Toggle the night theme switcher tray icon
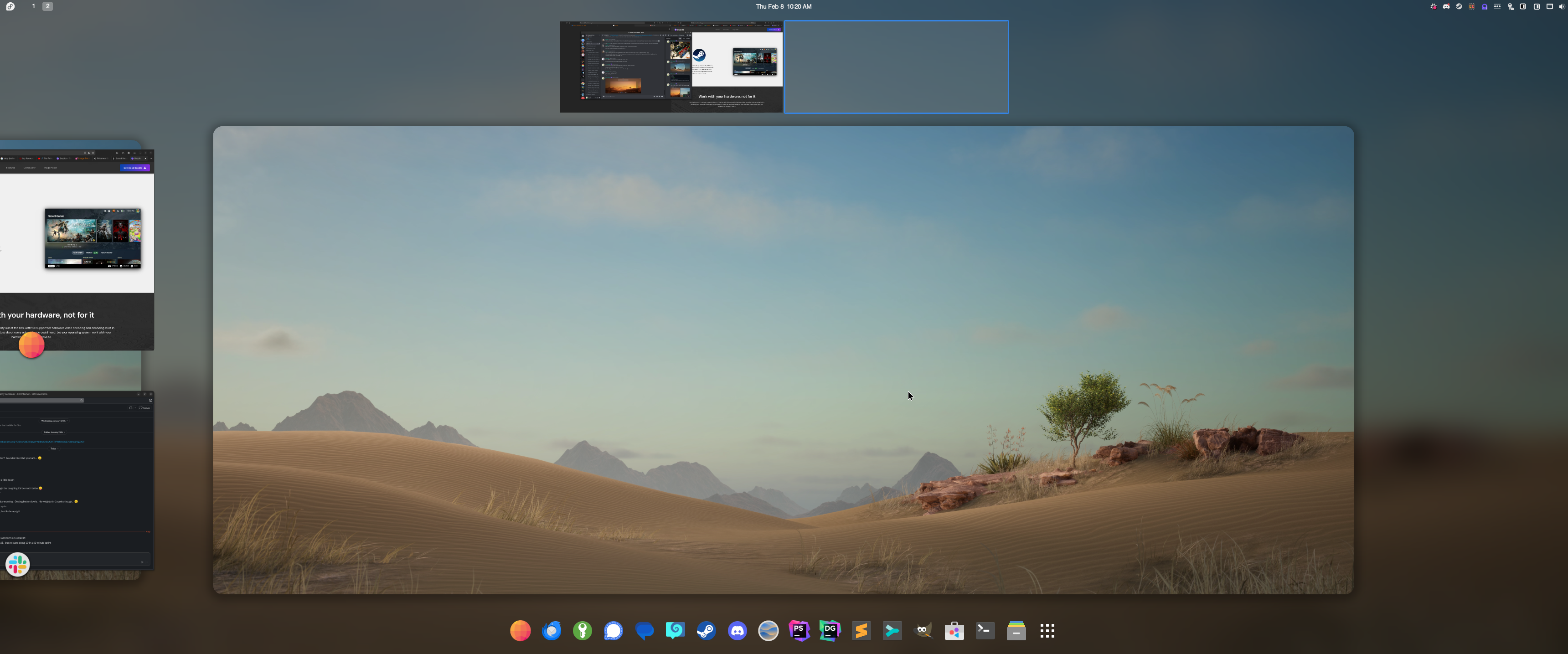Screen dimensions: 1568x654 1523,6
